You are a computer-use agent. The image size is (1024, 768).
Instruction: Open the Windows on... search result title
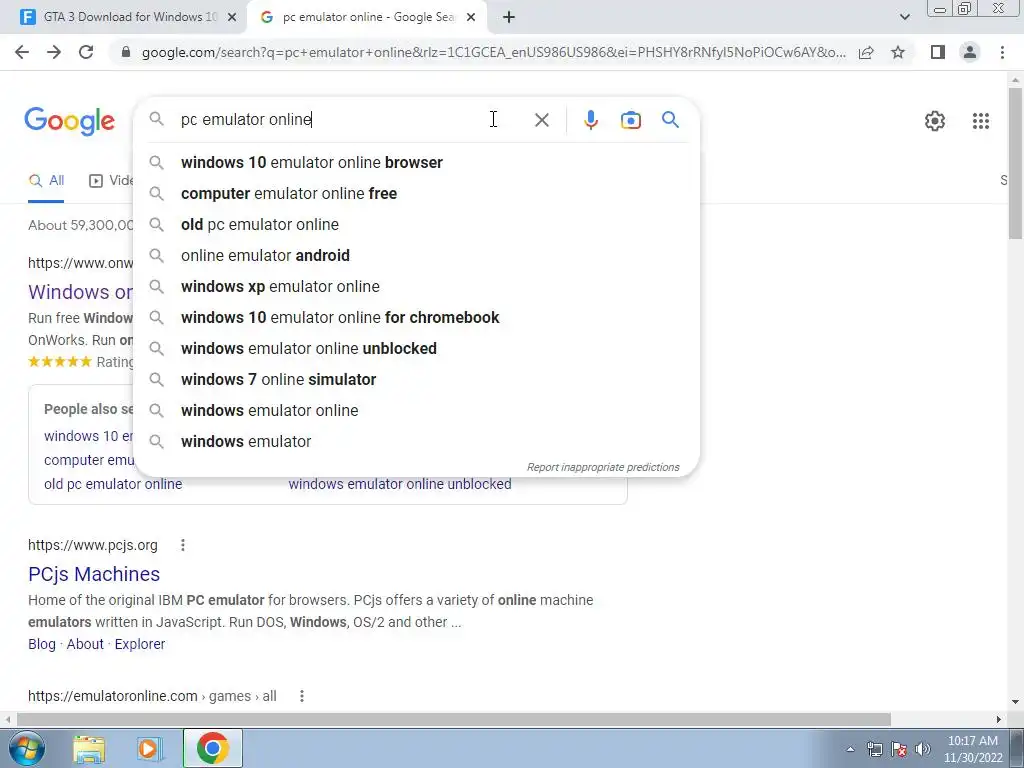pyautogui.click(x=80, y=292)
